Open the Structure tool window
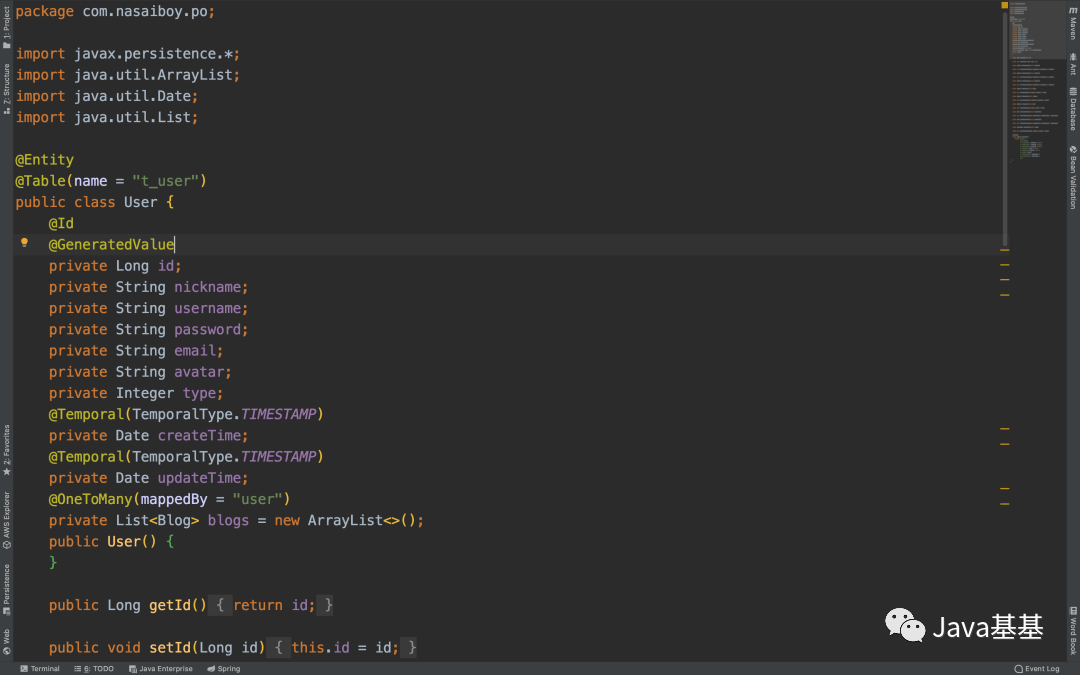This screenshot has height=675, width=1080. click(x=6, y=88)
